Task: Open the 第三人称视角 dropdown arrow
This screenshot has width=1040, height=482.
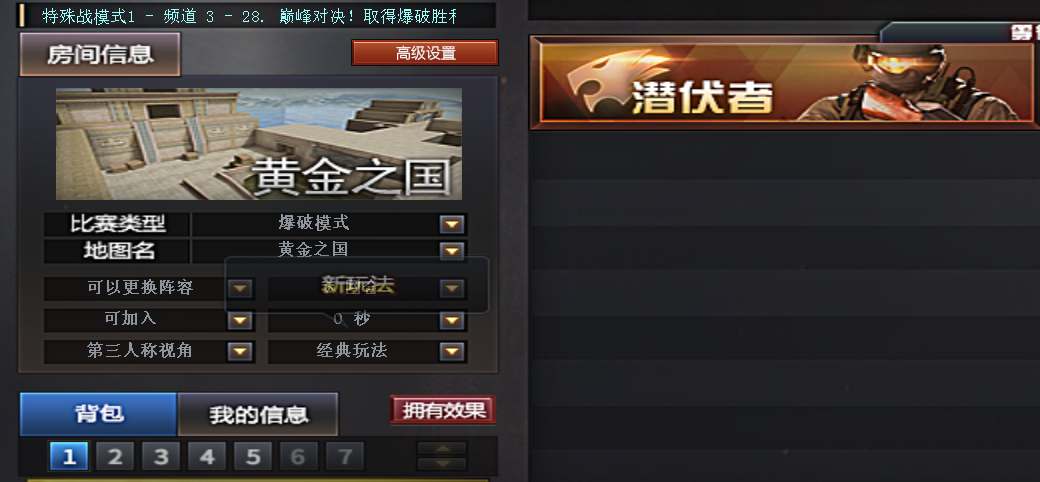Action: (x=240, y=351)
